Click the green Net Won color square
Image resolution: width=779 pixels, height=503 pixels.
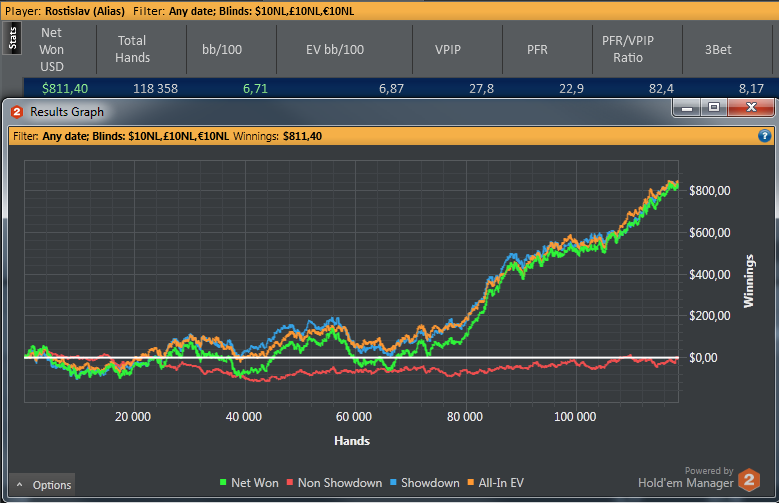(x=223, y=482)
